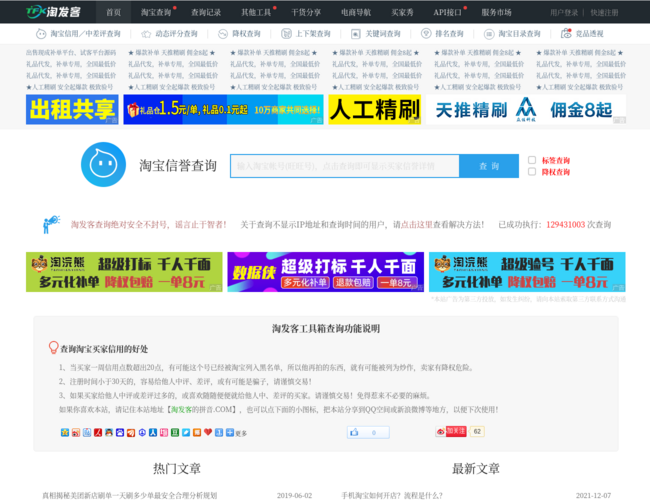Click the blue plus share icon
Viewport: 650px width, 500px height.
tap(230, 432)
